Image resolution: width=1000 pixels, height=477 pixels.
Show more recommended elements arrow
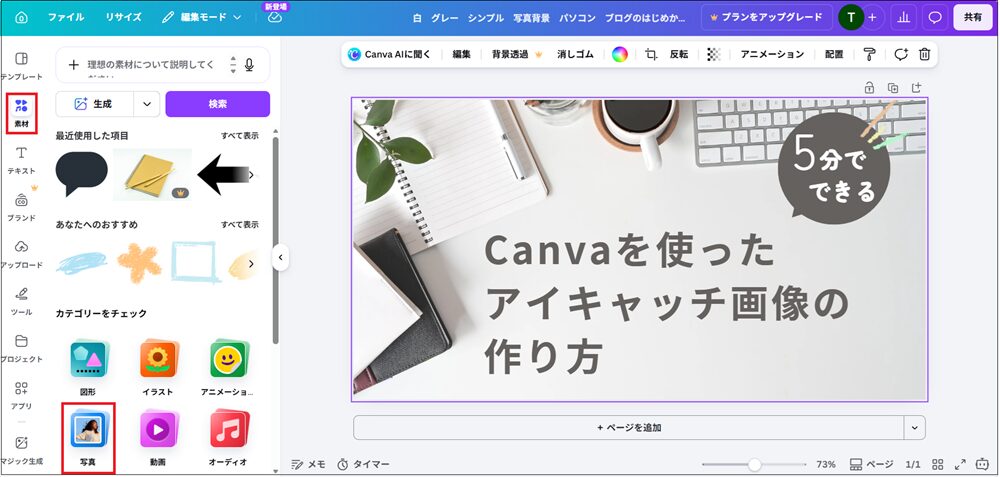(x=251, y=263)
